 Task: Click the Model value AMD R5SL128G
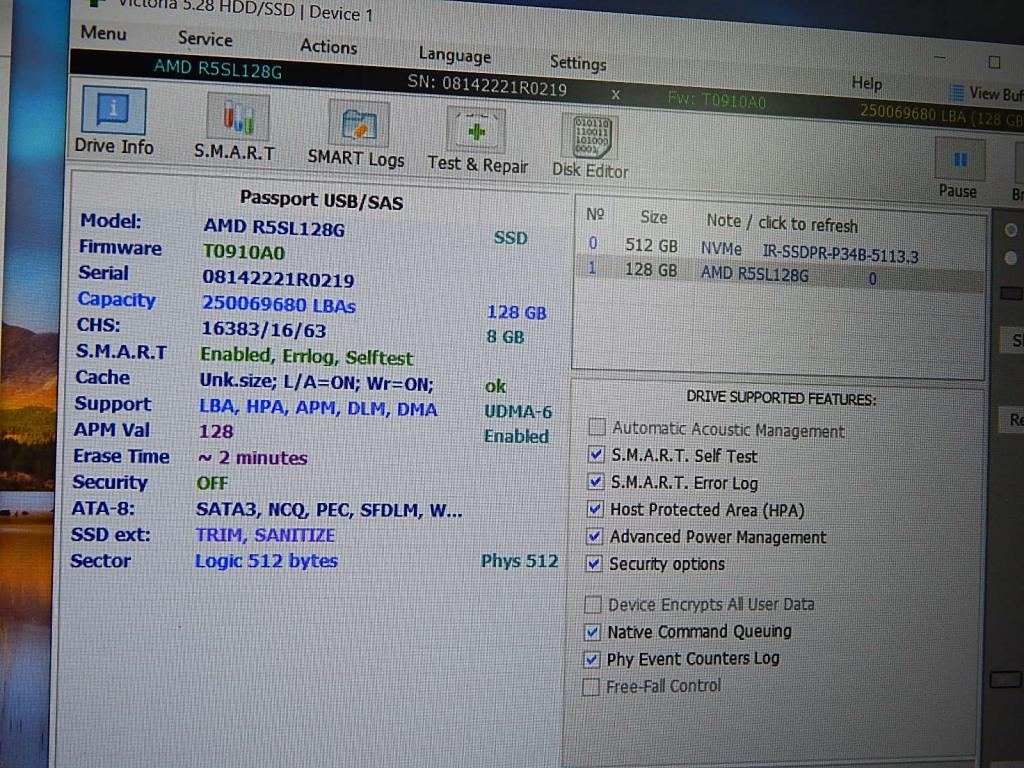[x=274, y=227]
